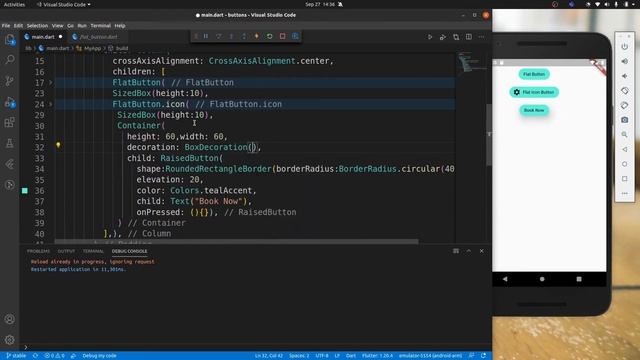
Task: Click Activities in the Ubuntu top bar
Action: point(14,4)
